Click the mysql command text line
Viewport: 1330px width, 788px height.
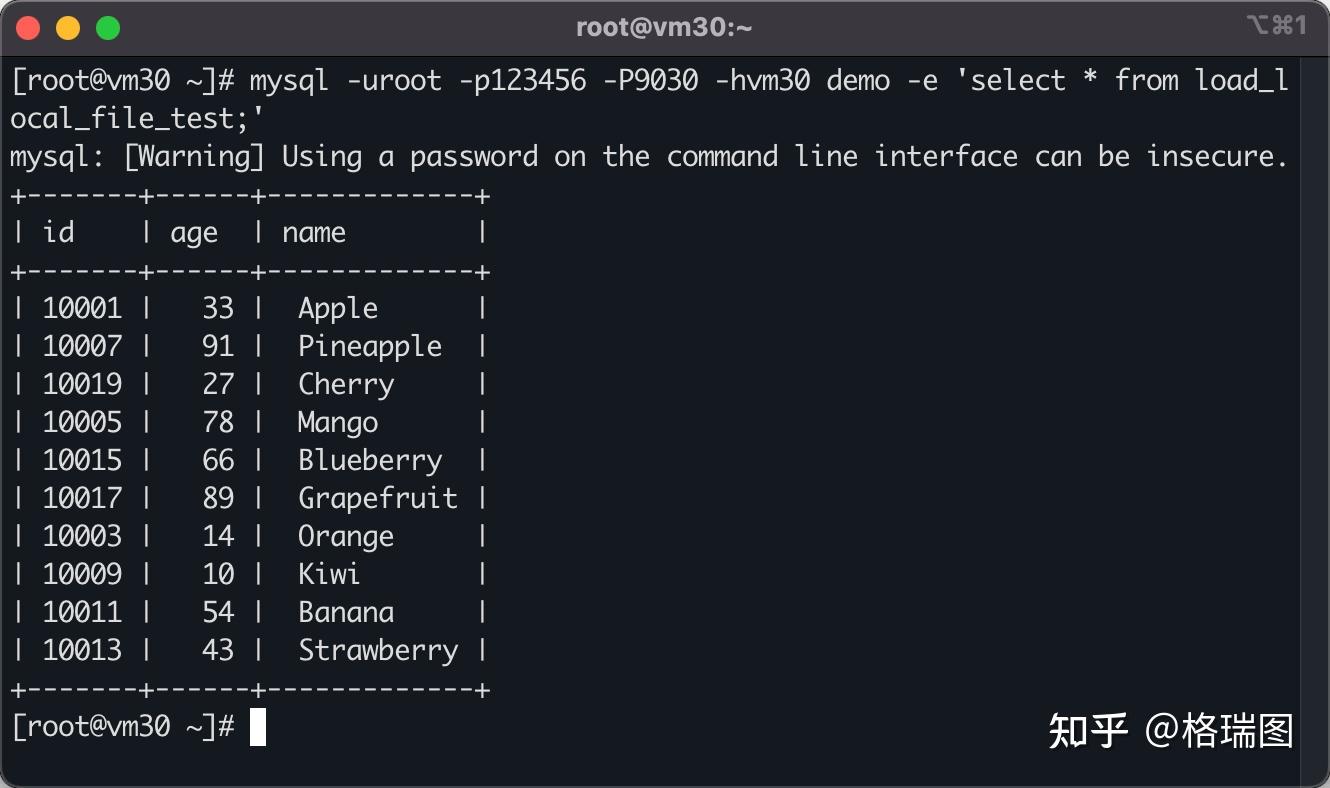(x=648, y=81)
